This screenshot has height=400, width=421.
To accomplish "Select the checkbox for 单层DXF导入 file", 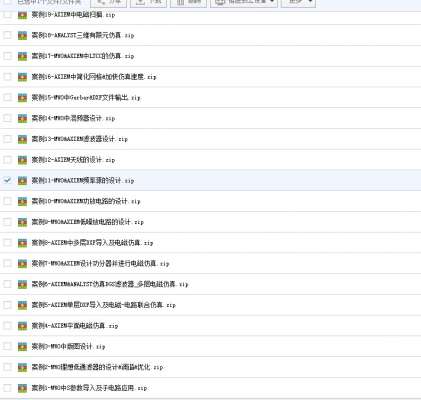I will (x=7, y=304).
